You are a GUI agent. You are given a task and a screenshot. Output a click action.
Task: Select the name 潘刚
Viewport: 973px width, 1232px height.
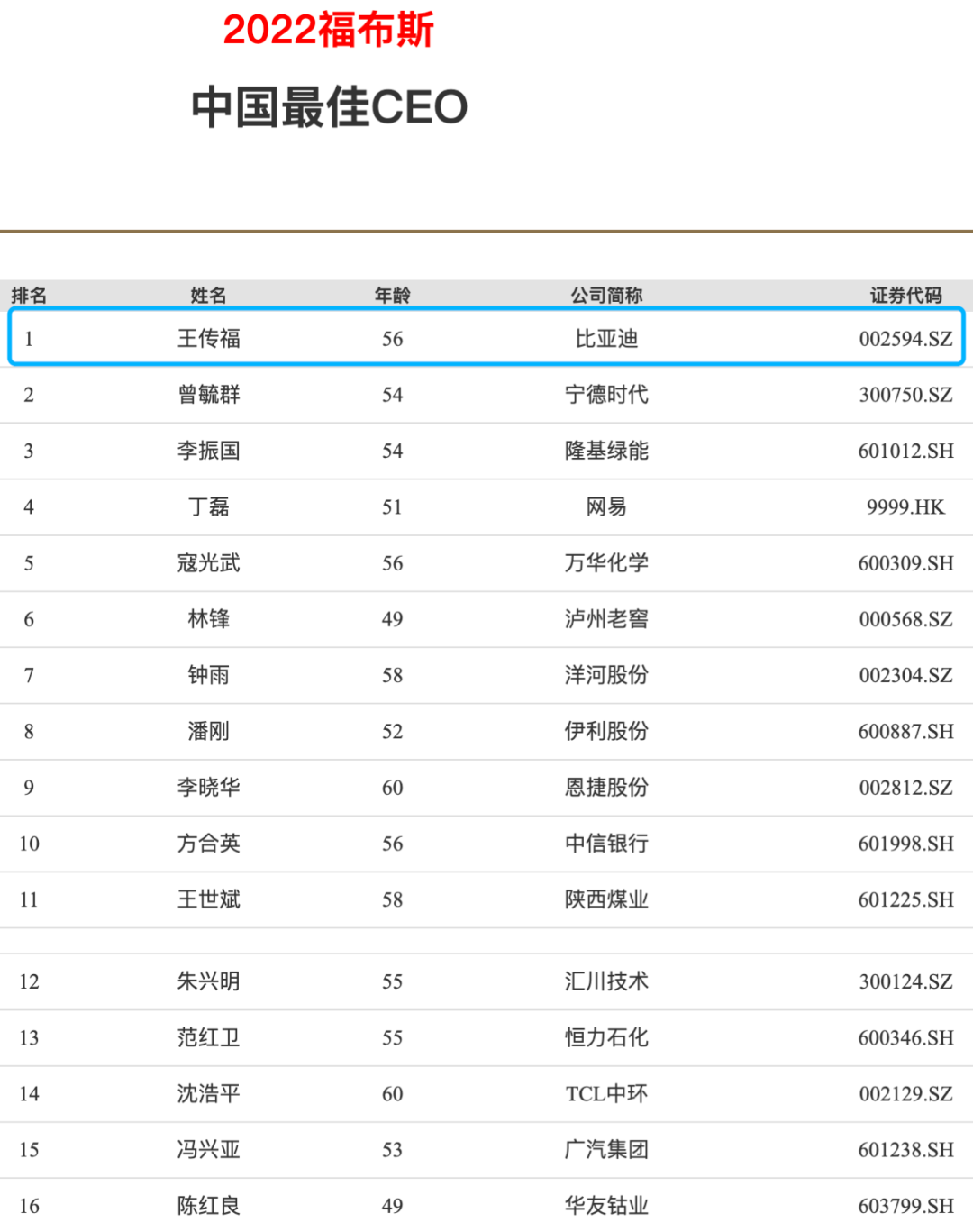point(208,730)
